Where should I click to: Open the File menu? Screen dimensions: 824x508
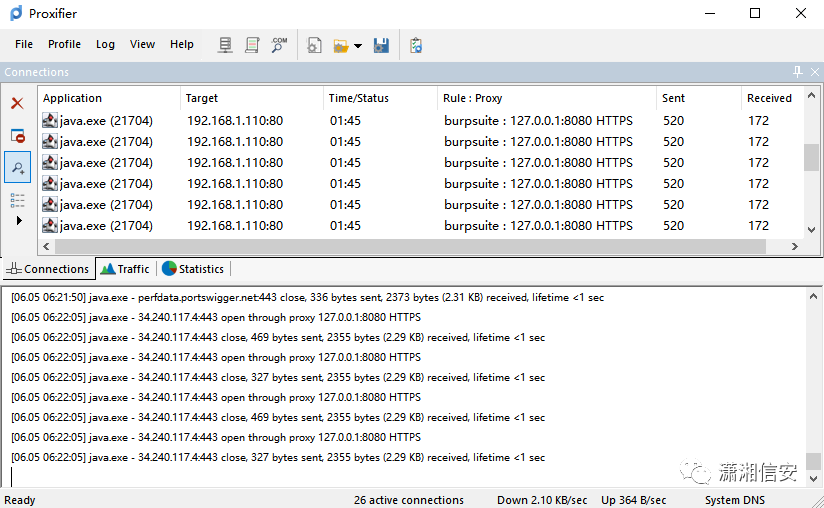pos(24,44)
